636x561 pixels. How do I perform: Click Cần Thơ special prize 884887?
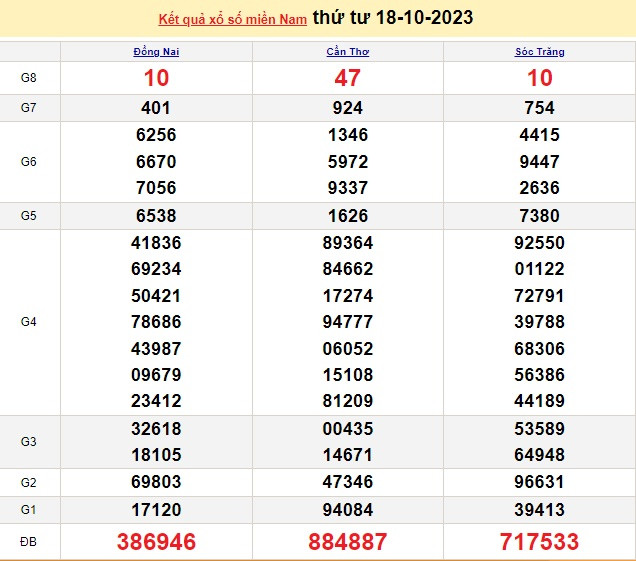click(x=348, y=542)
